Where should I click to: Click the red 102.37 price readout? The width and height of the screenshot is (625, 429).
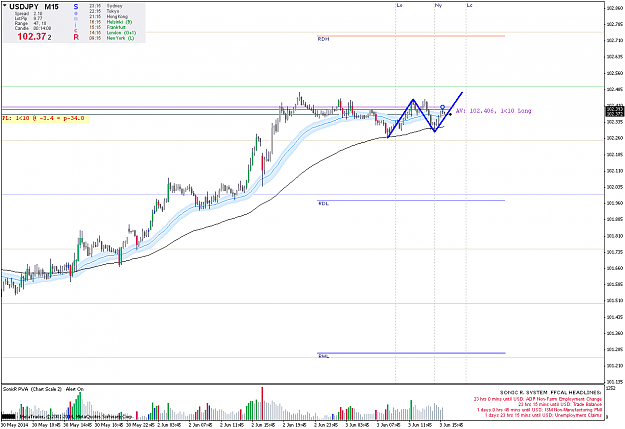click(x=31, y=37)
